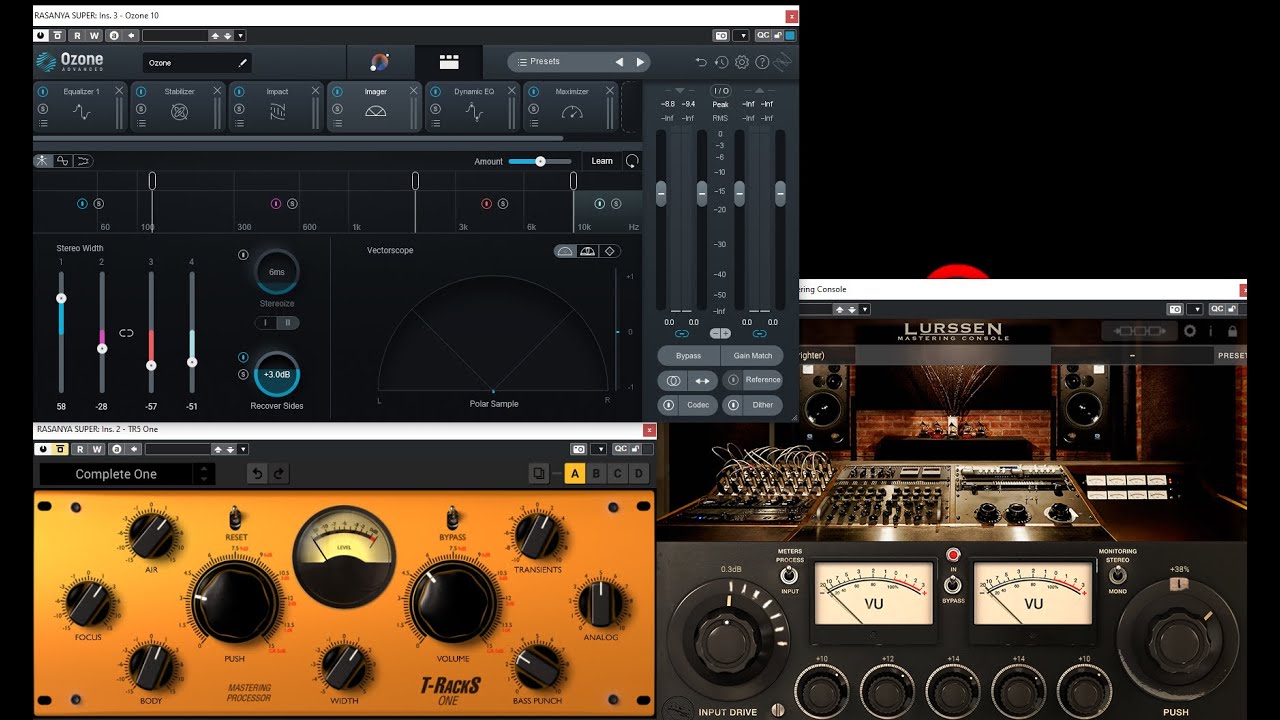The width and height of the screenshot is (1280, 720).
Task: Toggle Equalizer 1 module power
Action: tap(43, 92)
